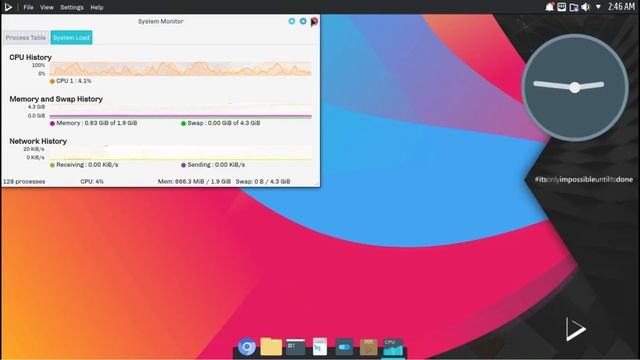This screenshot has width=640, height=360.
Task: Click 'CPU: 4%' in the status bar
Action: (92, 181)
